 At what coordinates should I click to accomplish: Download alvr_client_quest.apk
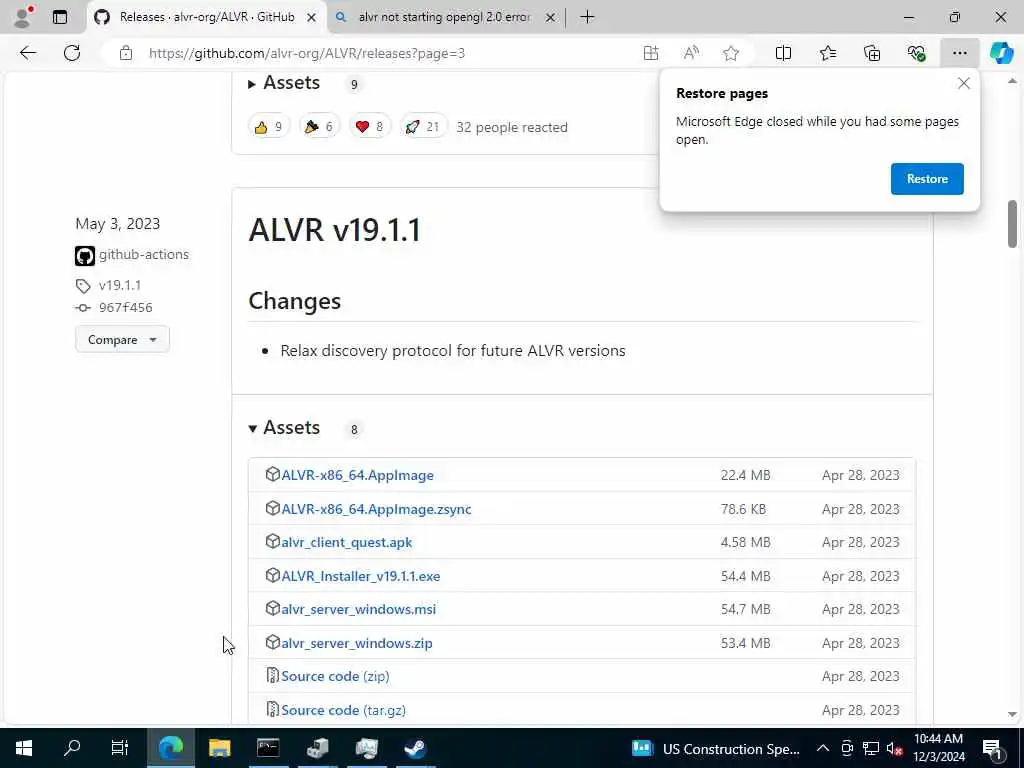(347, 543)
